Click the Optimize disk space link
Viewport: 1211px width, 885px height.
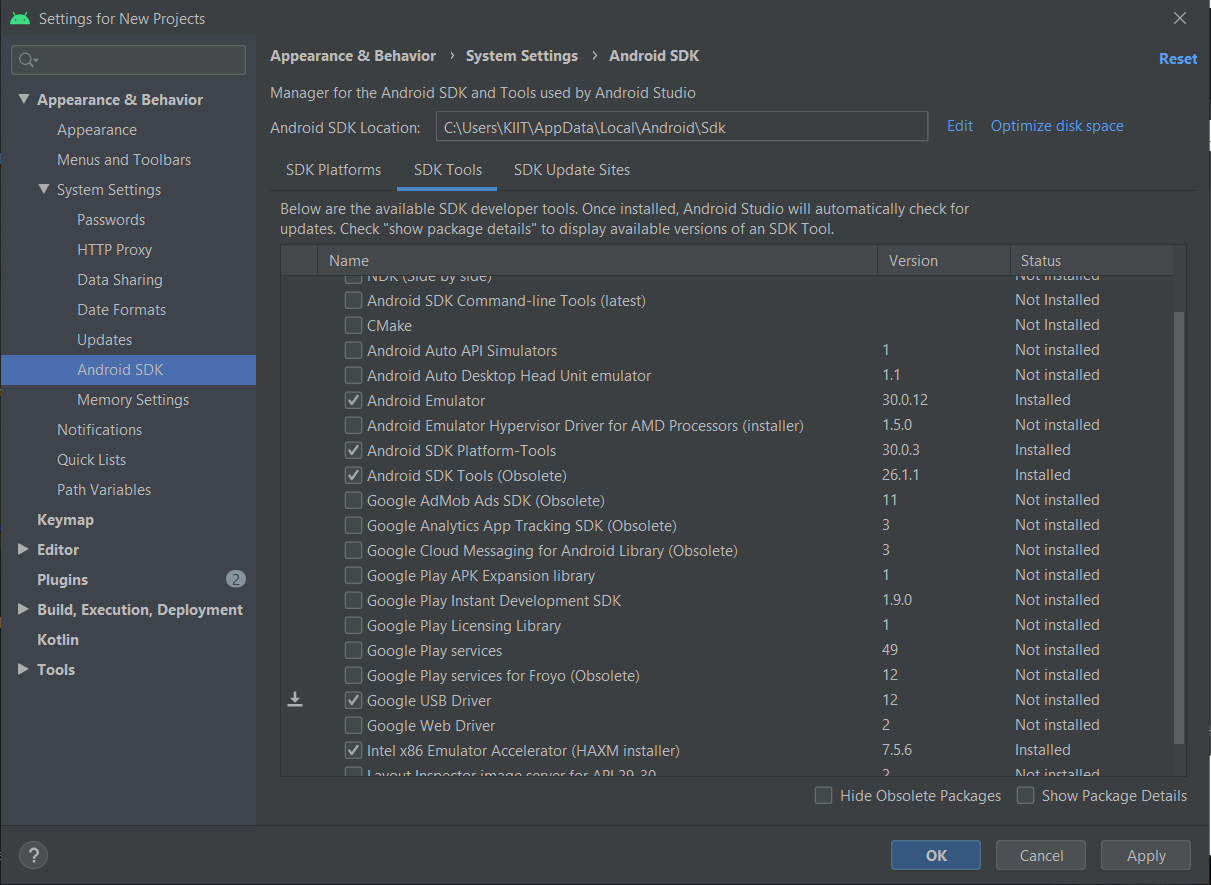pos(1057,125)
